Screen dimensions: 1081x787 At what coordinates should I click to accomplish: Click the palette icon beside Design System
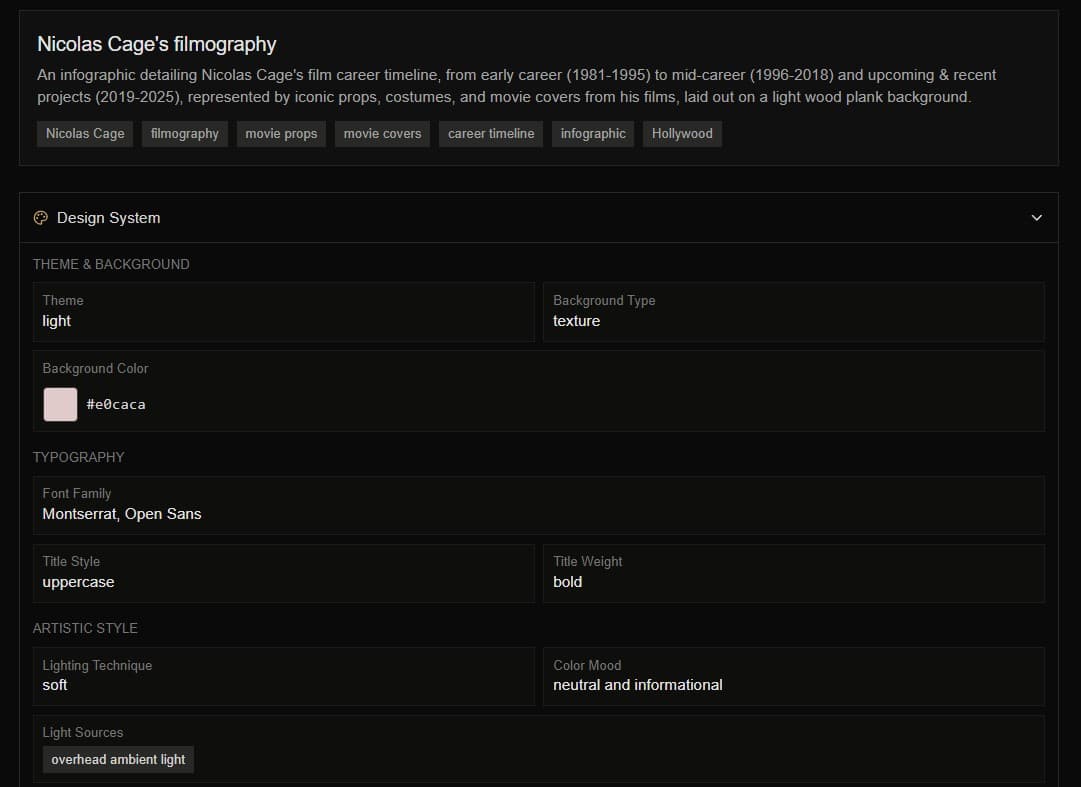(x=41, y=218)
